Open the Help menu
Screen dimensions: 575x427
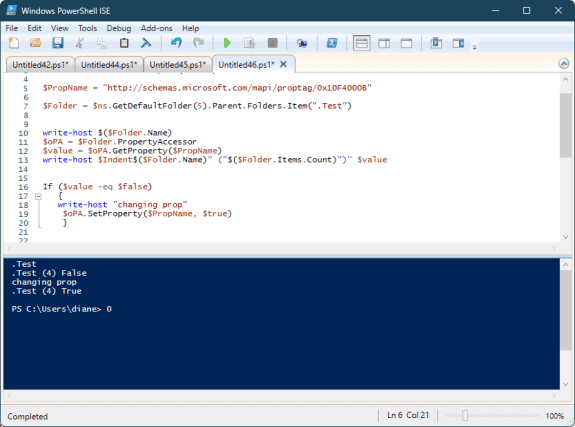(x=190, y=28)
